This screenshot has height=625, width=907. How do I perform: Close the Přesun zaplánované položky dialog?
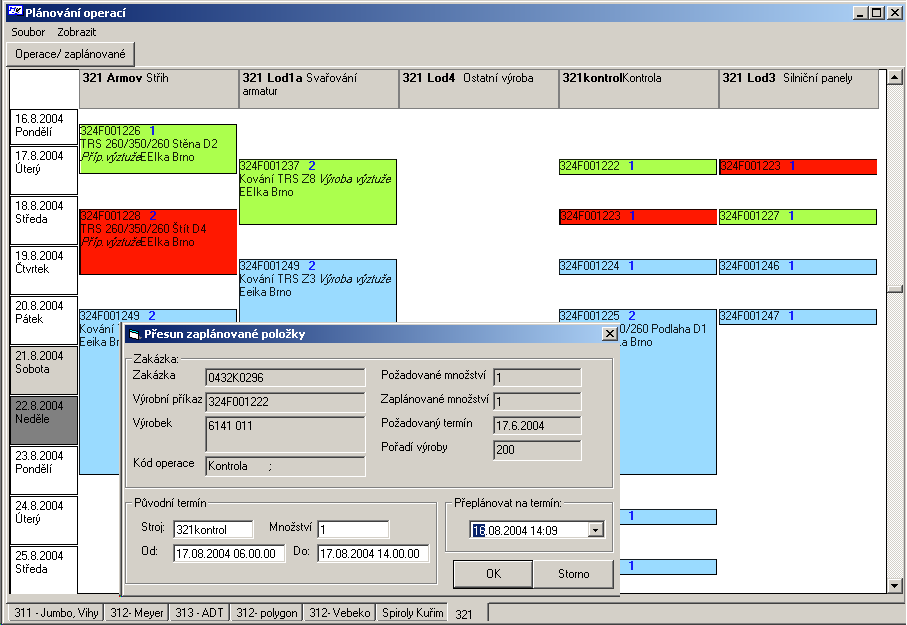[609, 334]
